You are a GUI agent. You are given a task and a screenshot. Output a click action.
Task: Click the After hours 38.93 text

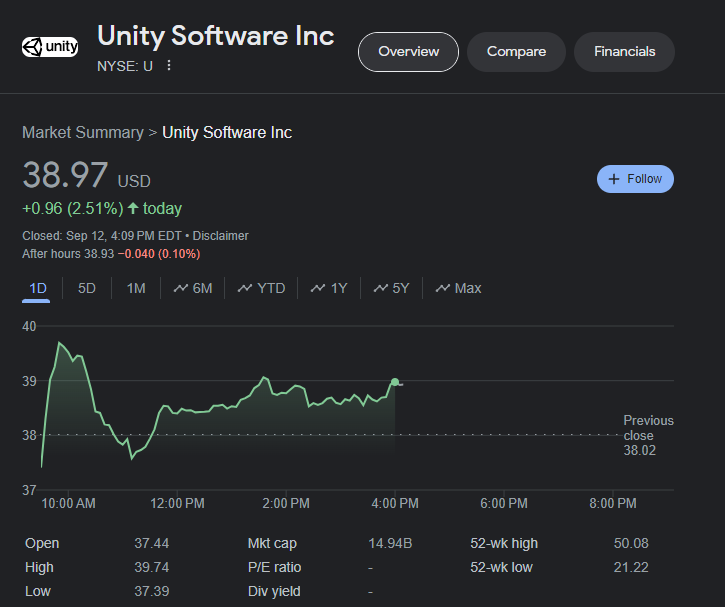click(x=68, y=254)
